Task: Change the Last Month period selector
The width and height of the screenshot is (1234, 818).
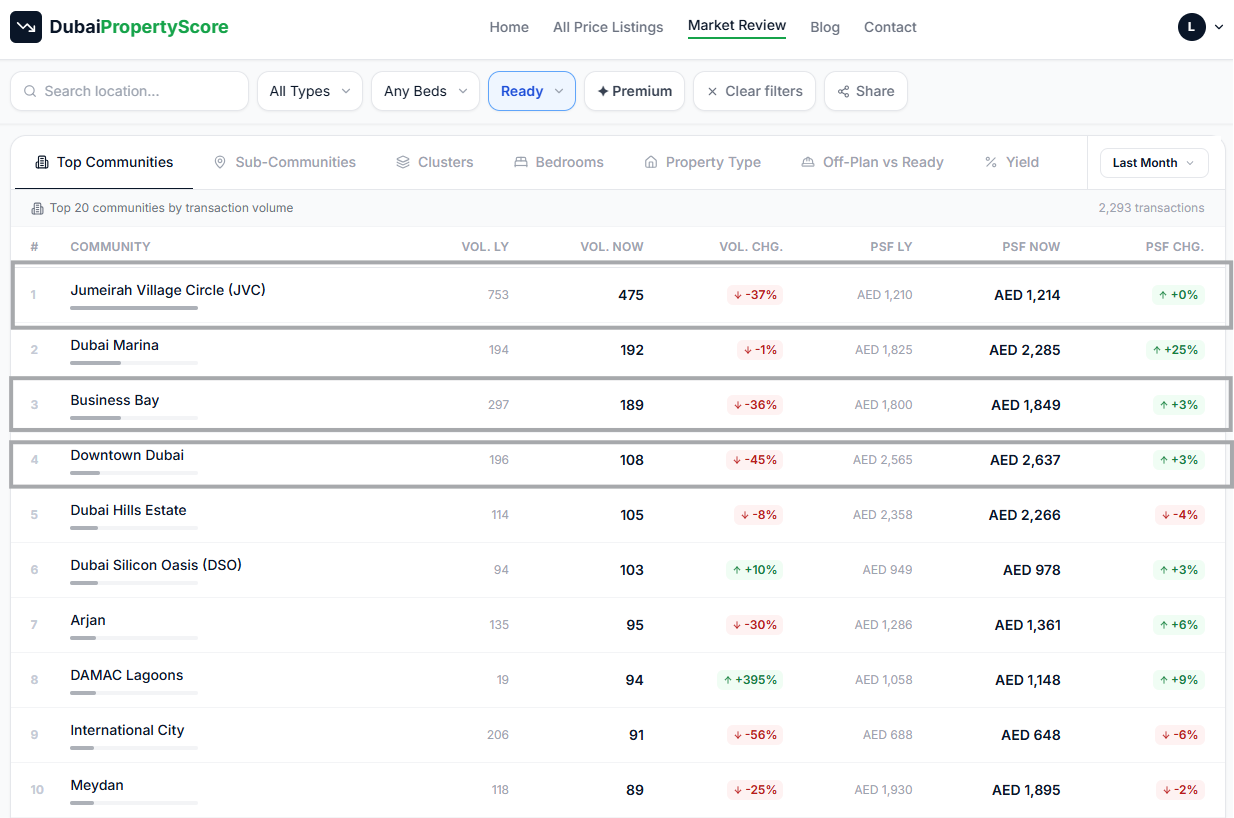Action: (x=1154, y=163)
